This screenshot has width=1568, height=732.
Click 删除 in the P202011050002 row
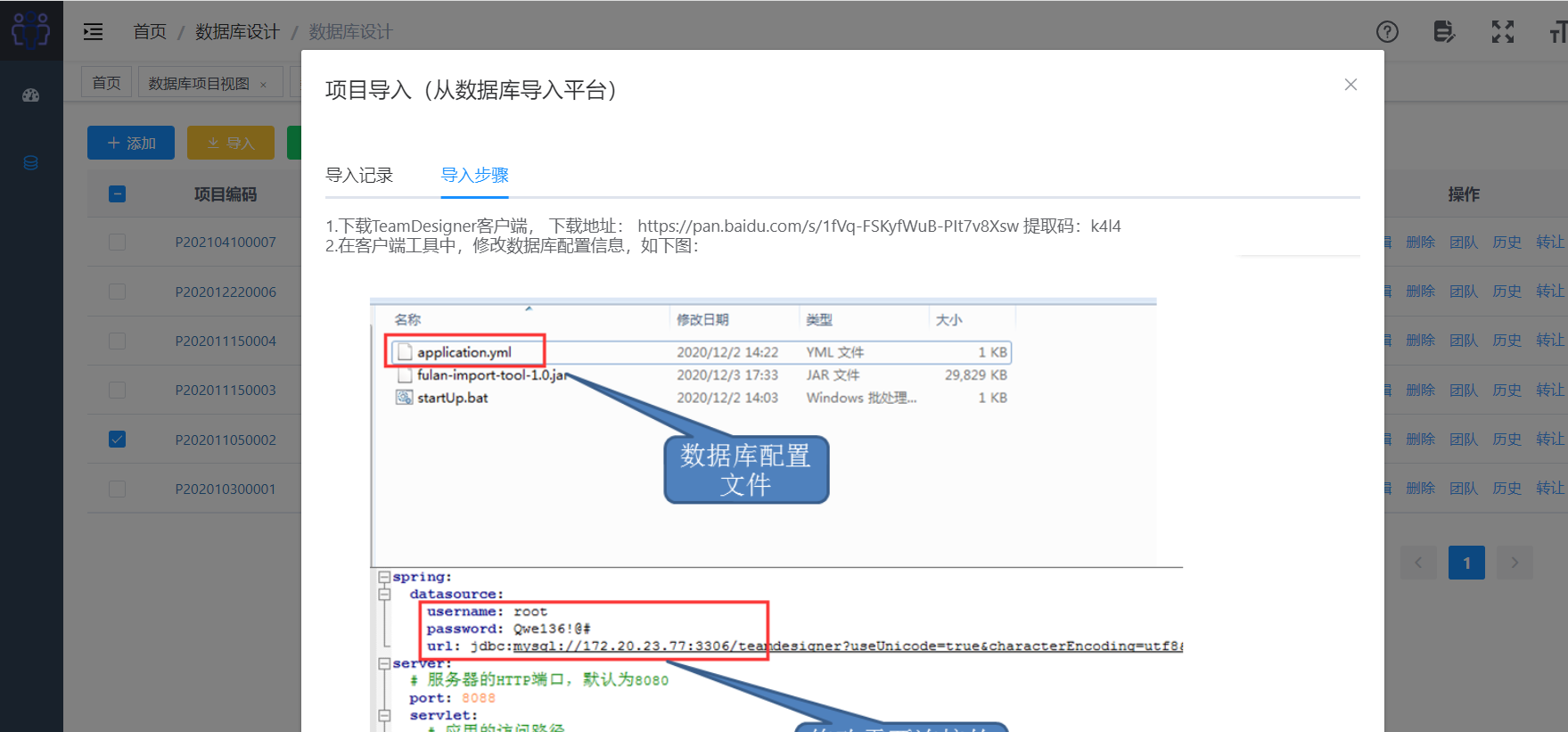pos(1420,440)
